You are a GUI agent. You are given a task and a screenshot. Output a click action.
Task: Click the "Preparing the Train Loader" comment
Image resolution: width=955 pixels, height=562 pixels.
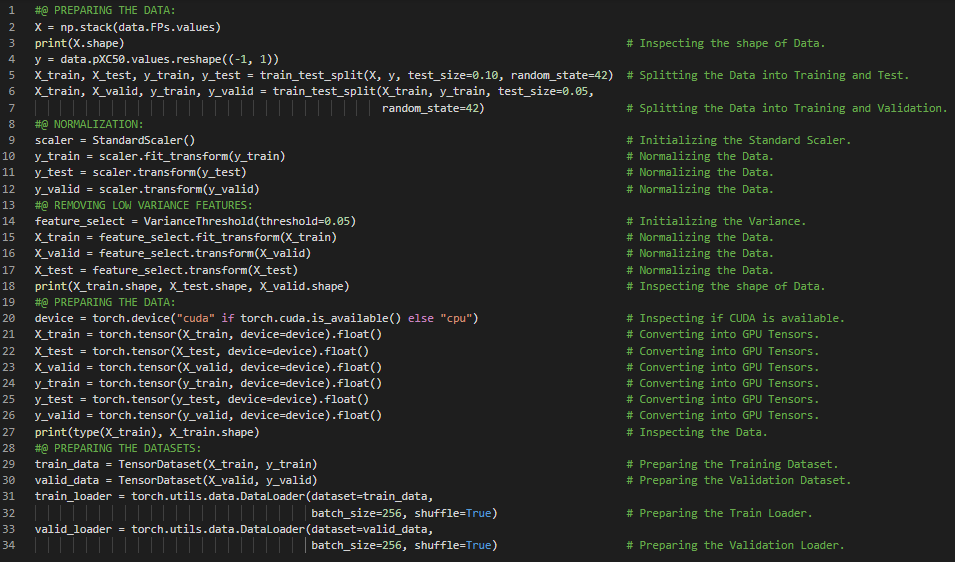tap(725, 513)
